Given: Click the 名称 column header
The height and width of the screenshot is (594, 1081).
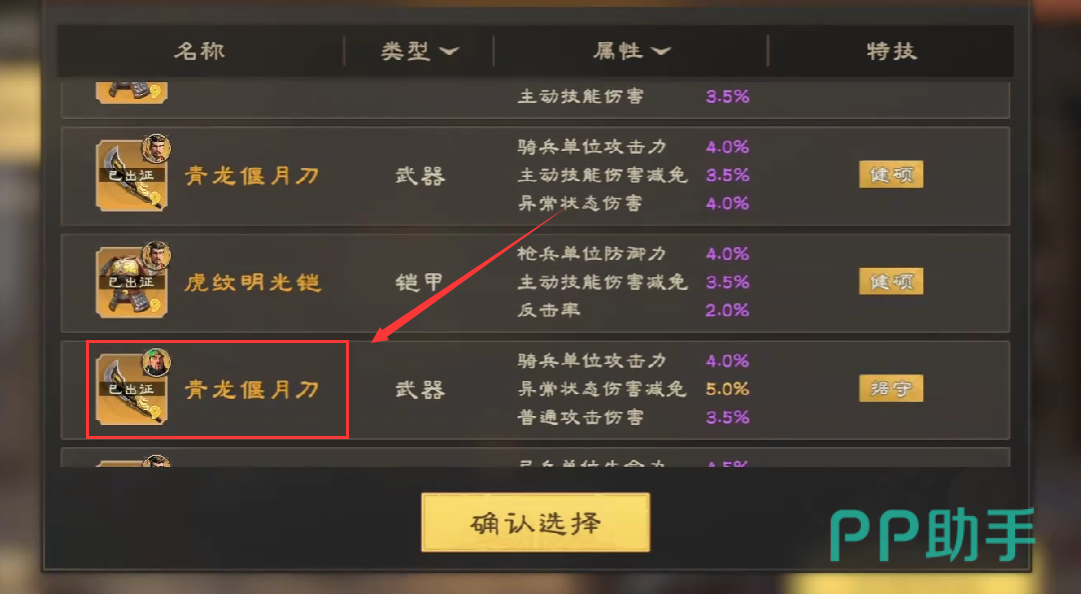Looking at the screenshot, I should 200,51.
